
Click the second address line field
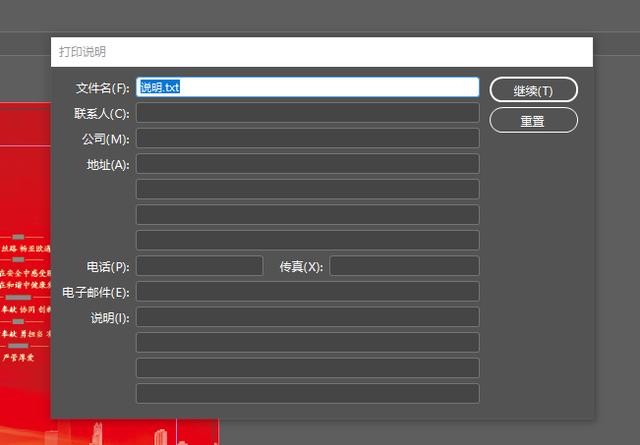click(307, 189)
